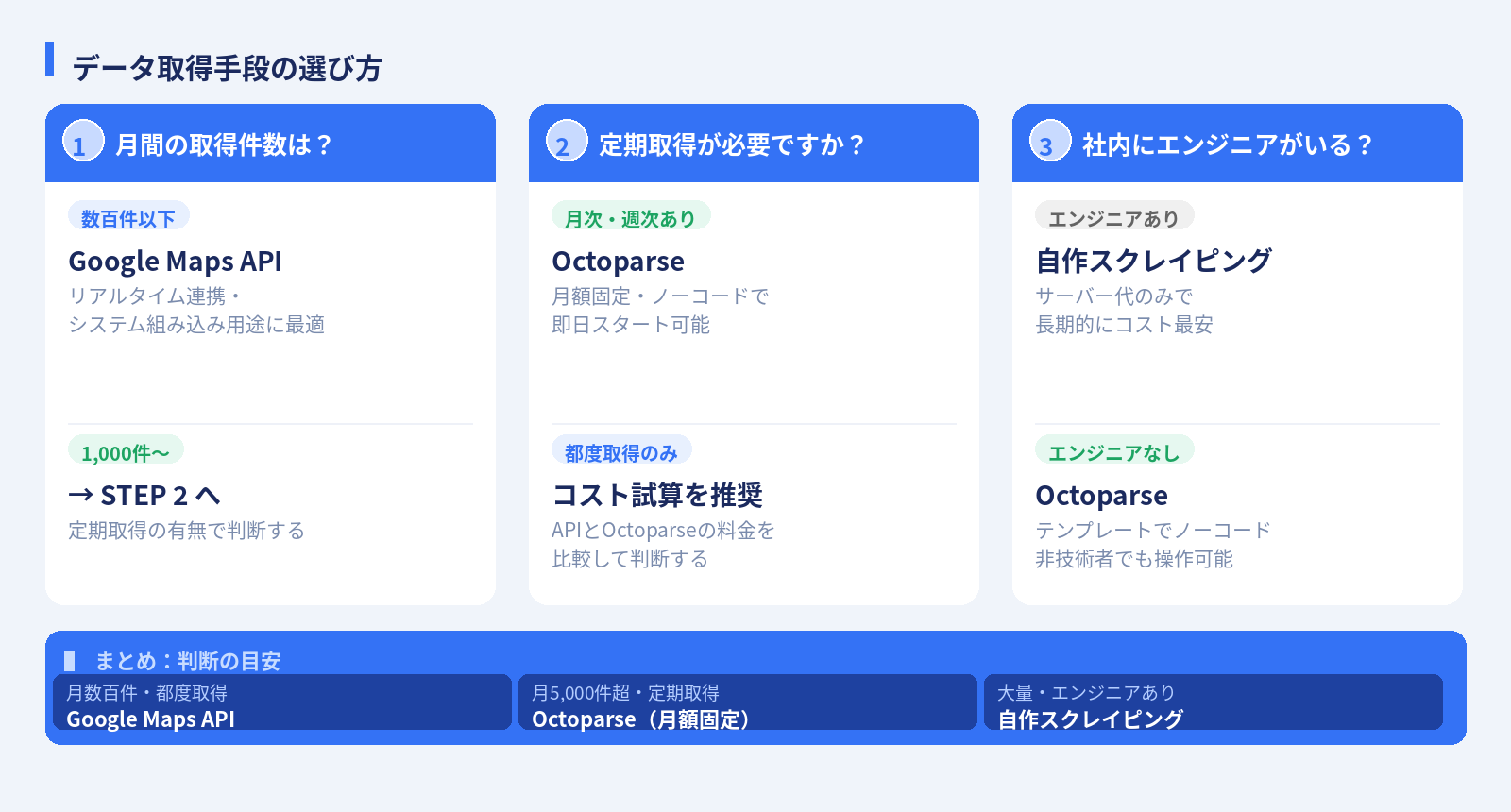This screenshot has height=812, width=1511.
Task: Click the step 1 number circle
Action: click(83, 142)
